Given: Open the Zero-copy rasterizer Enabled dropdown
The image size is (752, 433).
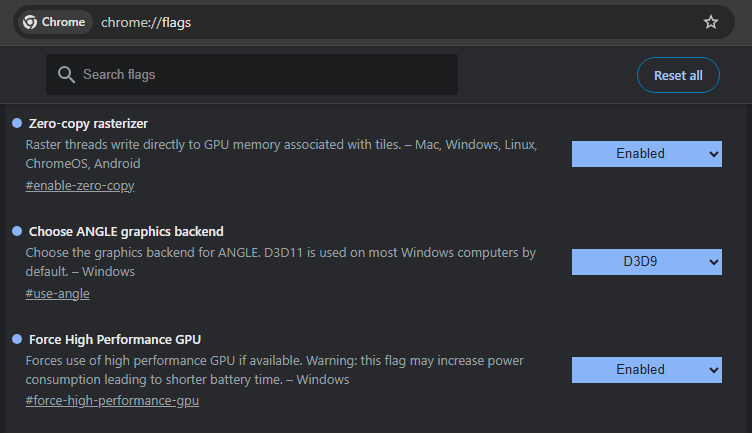Looking at the screenshot, I should (646, 154).
